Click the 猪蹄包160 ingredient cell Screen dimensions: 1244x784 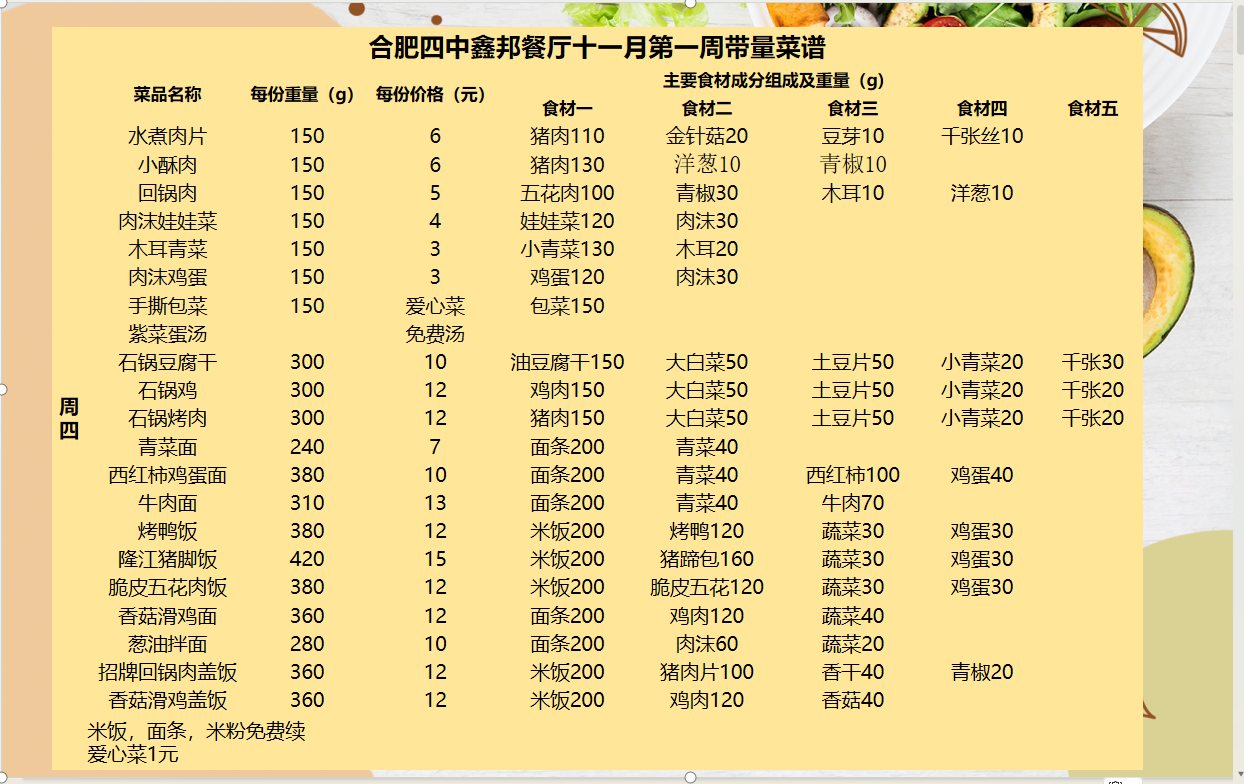click(706, 559)
